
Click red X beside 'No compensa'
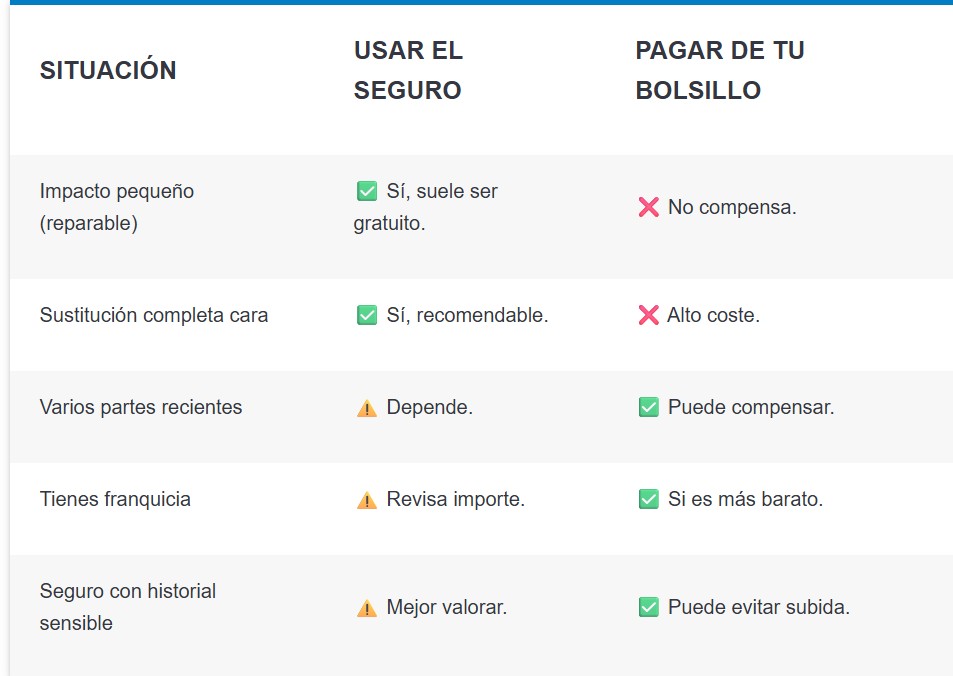tap(649, 207)
